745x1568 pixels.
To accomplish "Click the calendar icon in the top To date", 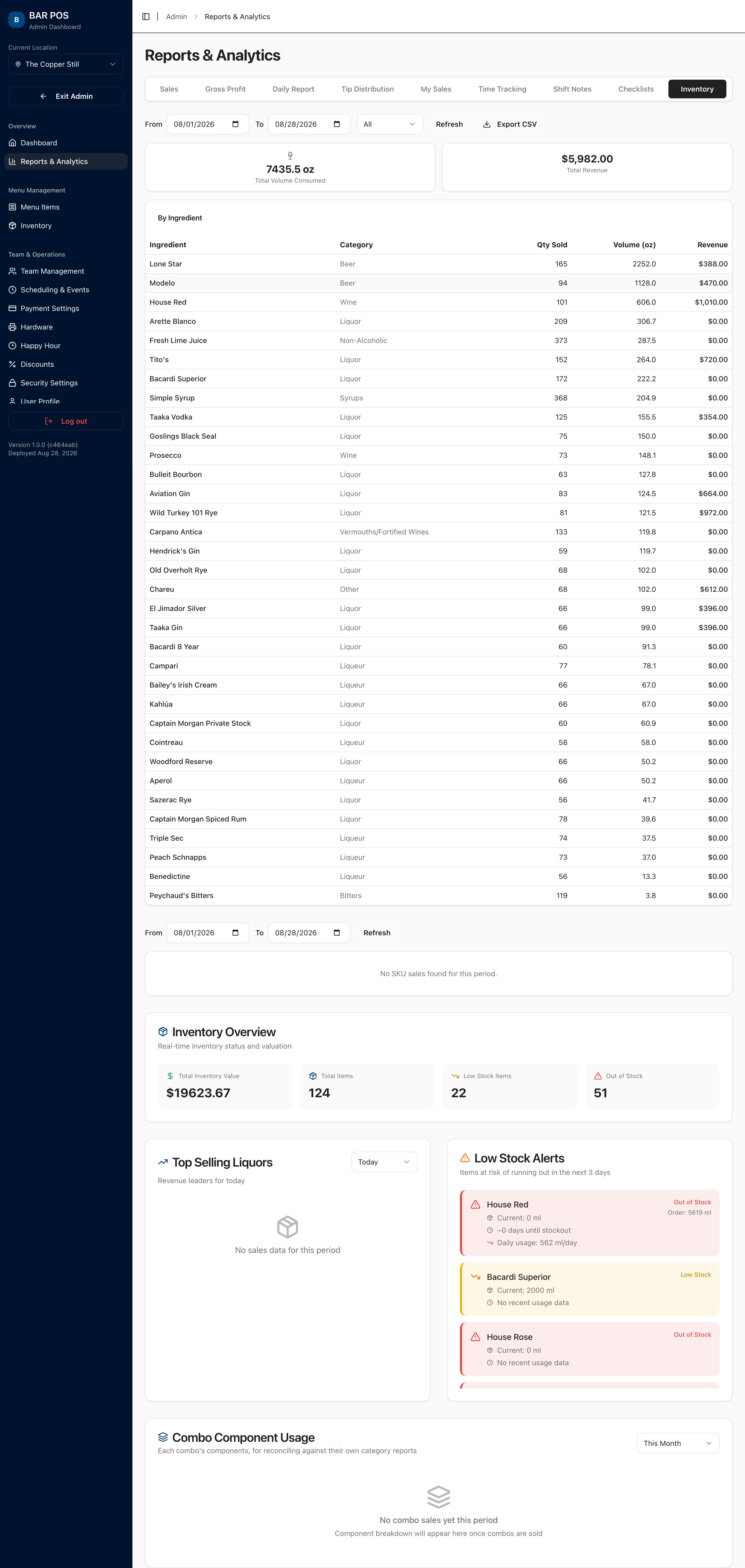I will pyautogui.click(x=337, y=124).
